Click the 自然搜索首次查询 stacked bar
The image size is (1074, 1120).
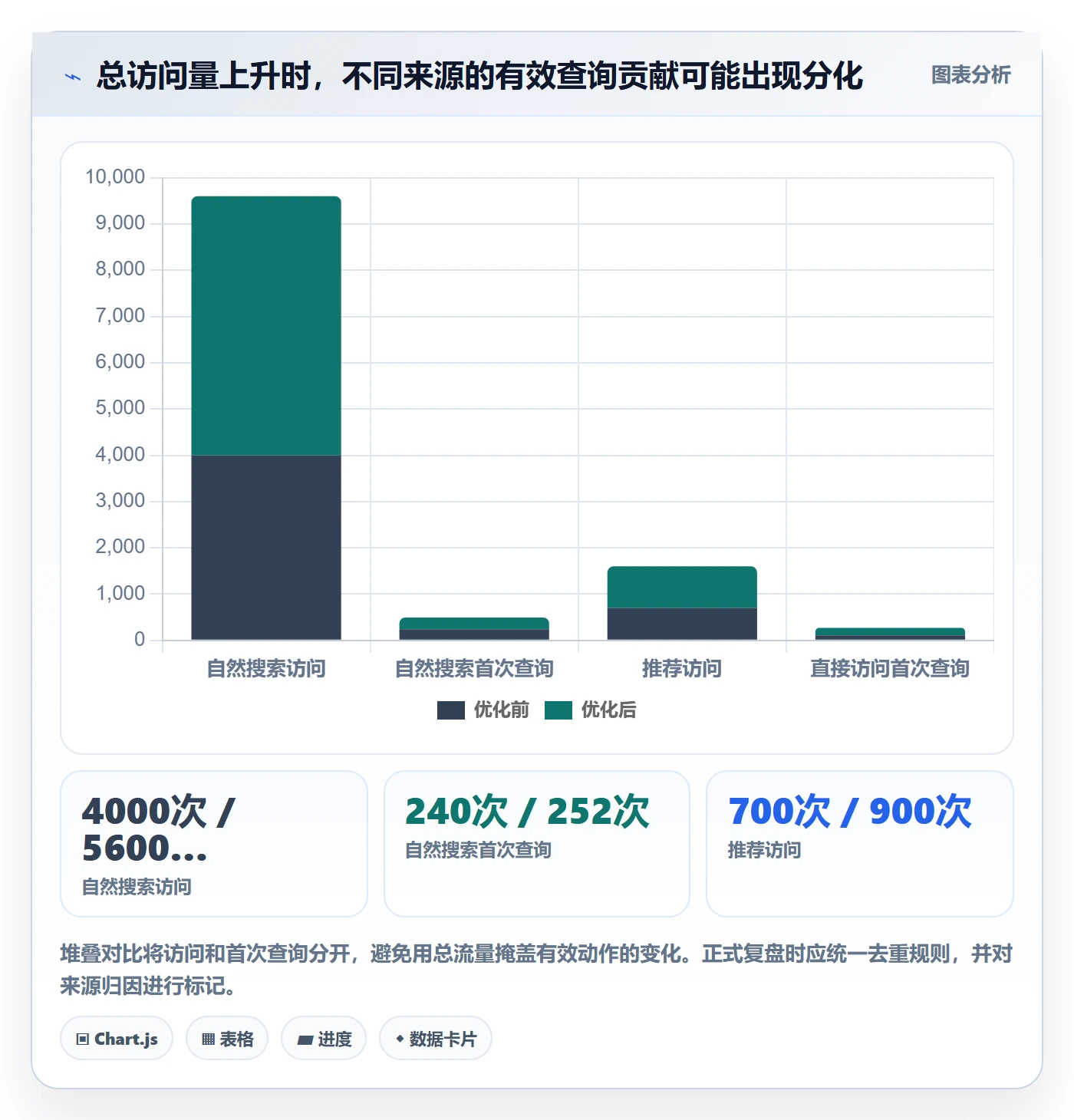474,628
